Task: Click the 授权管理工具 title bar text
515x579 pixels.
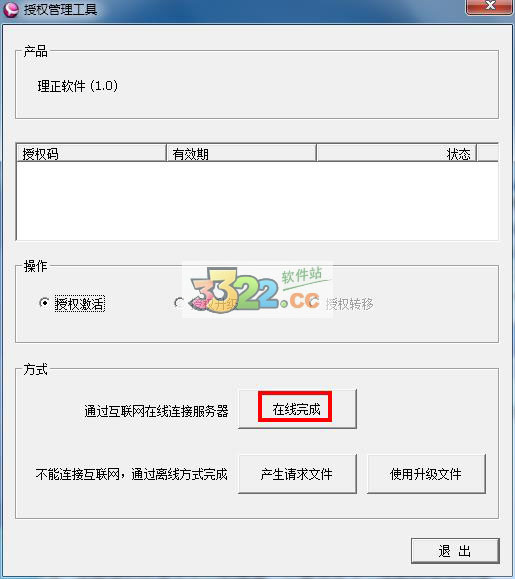Action: (x=61, y=9)
